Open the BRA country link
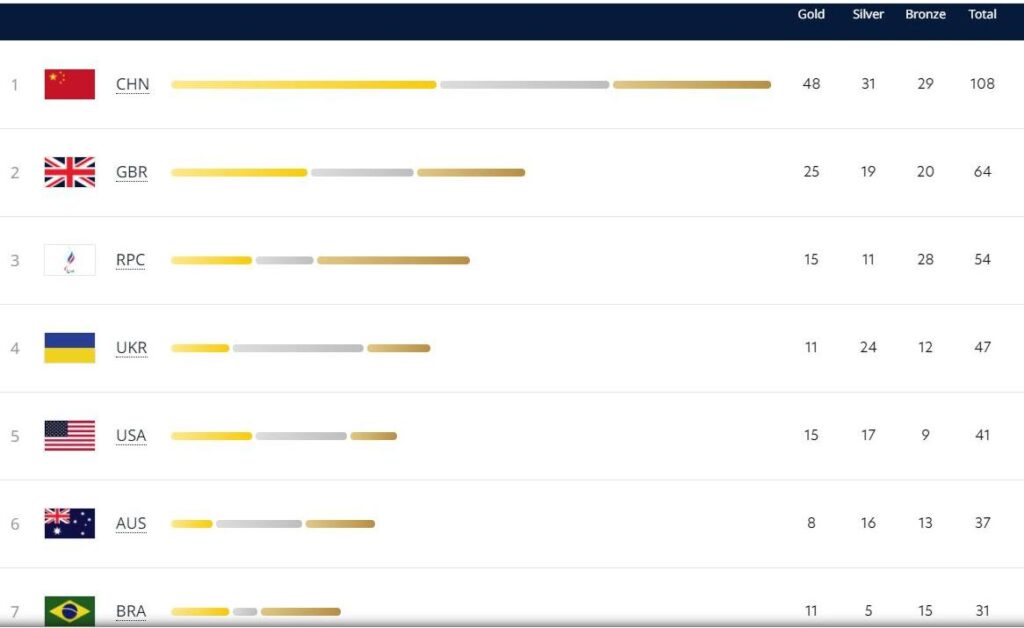This screenshot has width=1024, height=628. point(131,611)
